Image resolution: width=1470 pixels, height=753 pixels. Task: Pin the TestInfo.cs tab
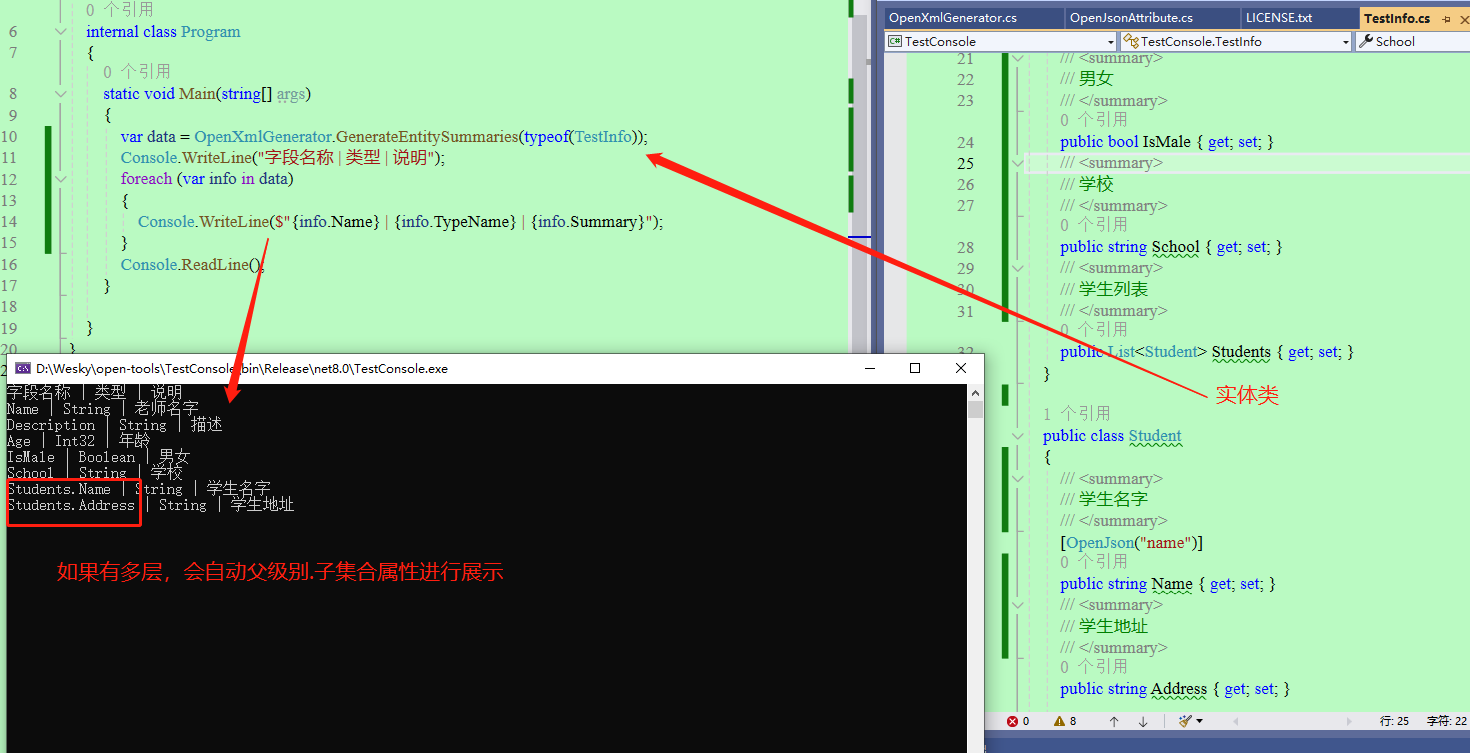point(1445,19)
